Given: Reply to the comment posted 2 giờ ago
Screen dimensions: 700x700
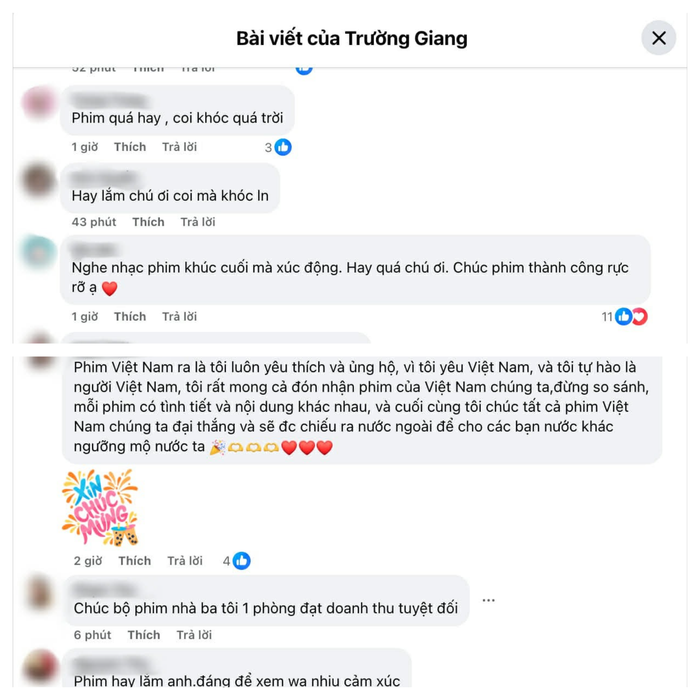Looking at the screenshot, I should point(185,561).
